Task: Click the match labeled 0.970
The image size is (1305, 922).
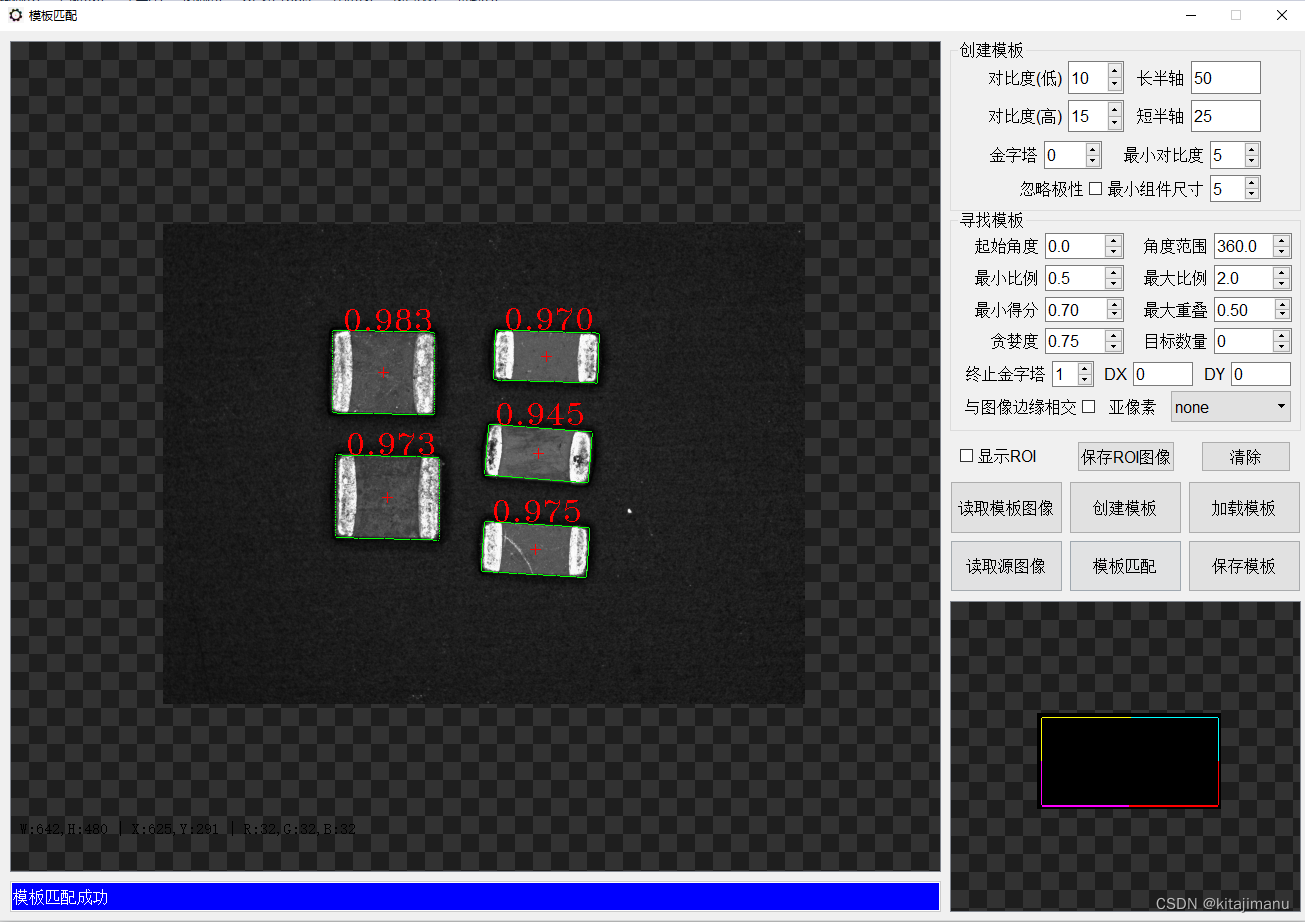Action: pyautogui.click(x=546, y=357)
